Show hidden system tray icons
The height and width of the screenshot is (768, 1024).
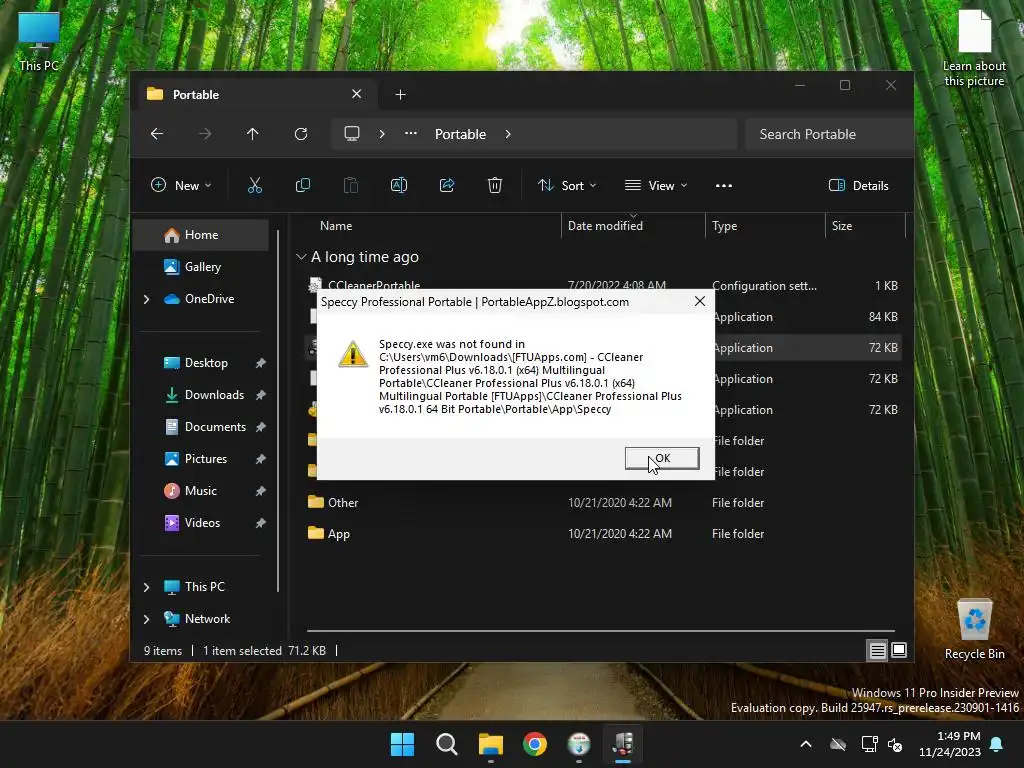(x=806, y=744)
